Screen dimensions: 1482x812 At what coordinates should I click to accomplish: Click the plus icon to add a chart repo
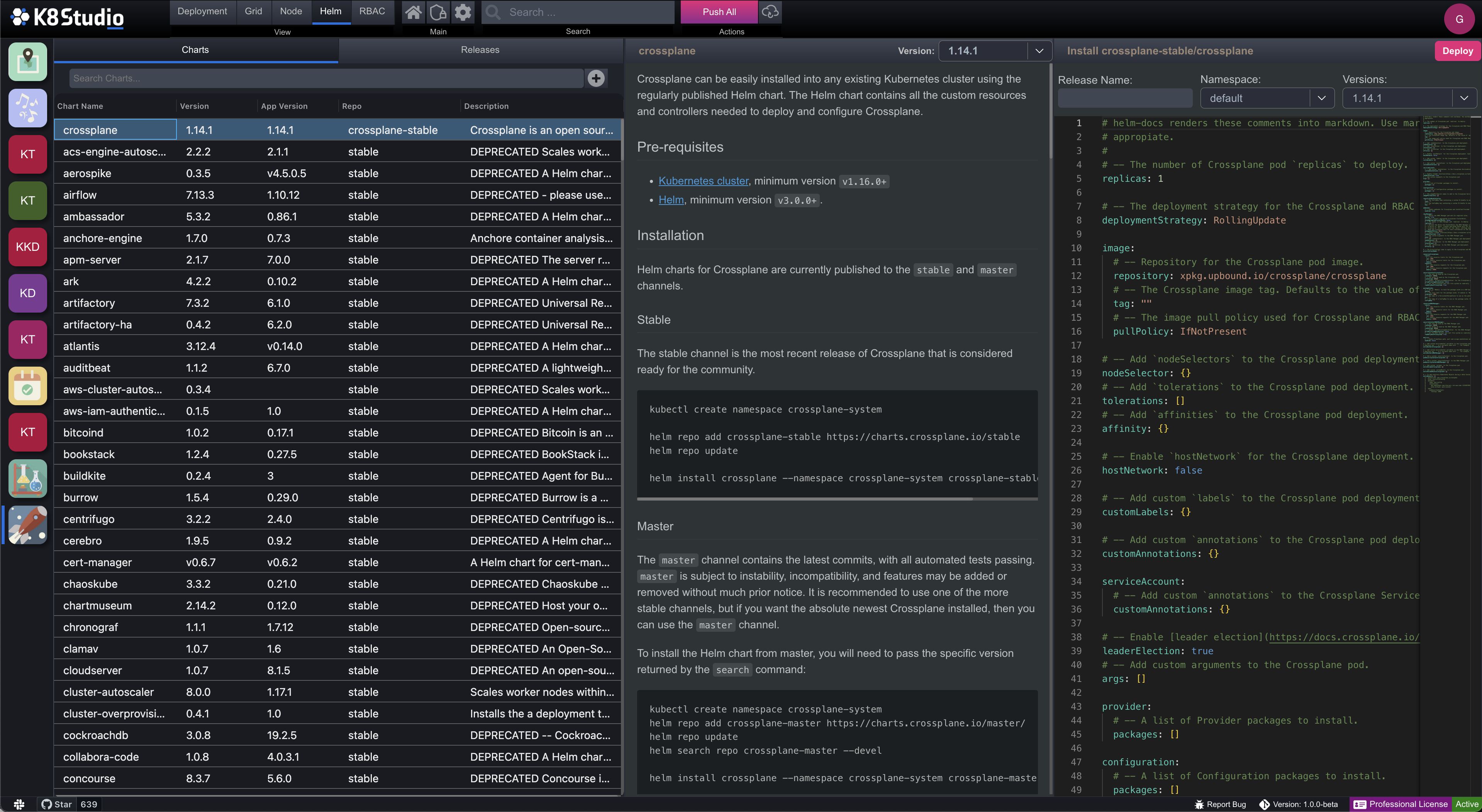click(596, 78)
